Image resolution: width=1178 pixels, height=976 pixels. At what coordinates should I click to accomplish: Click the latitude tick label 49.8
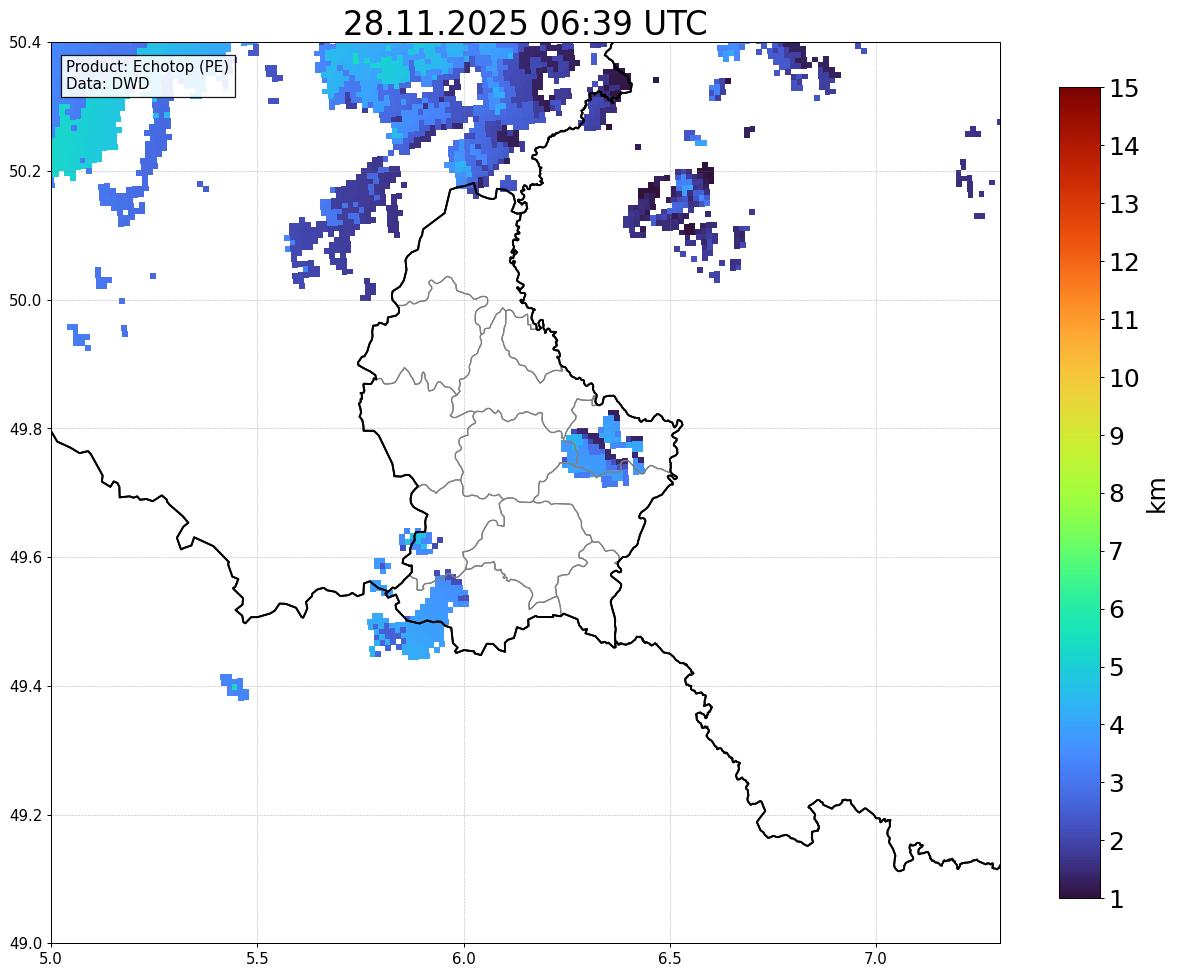[x=25, y=429]
